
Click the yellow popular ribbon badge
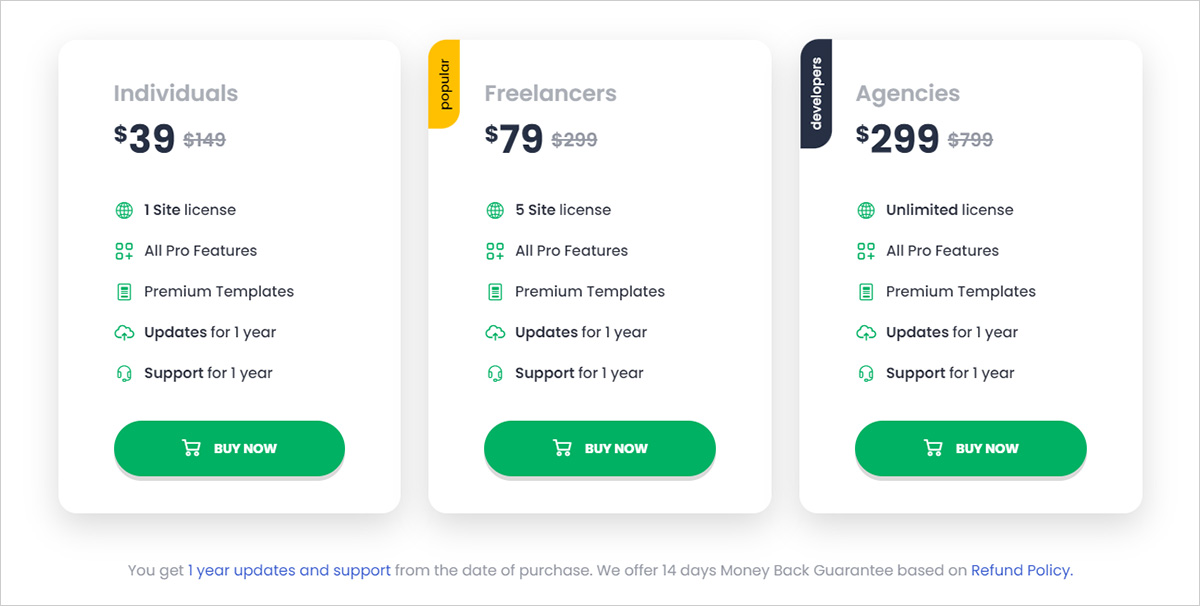[x=444, y=84]
